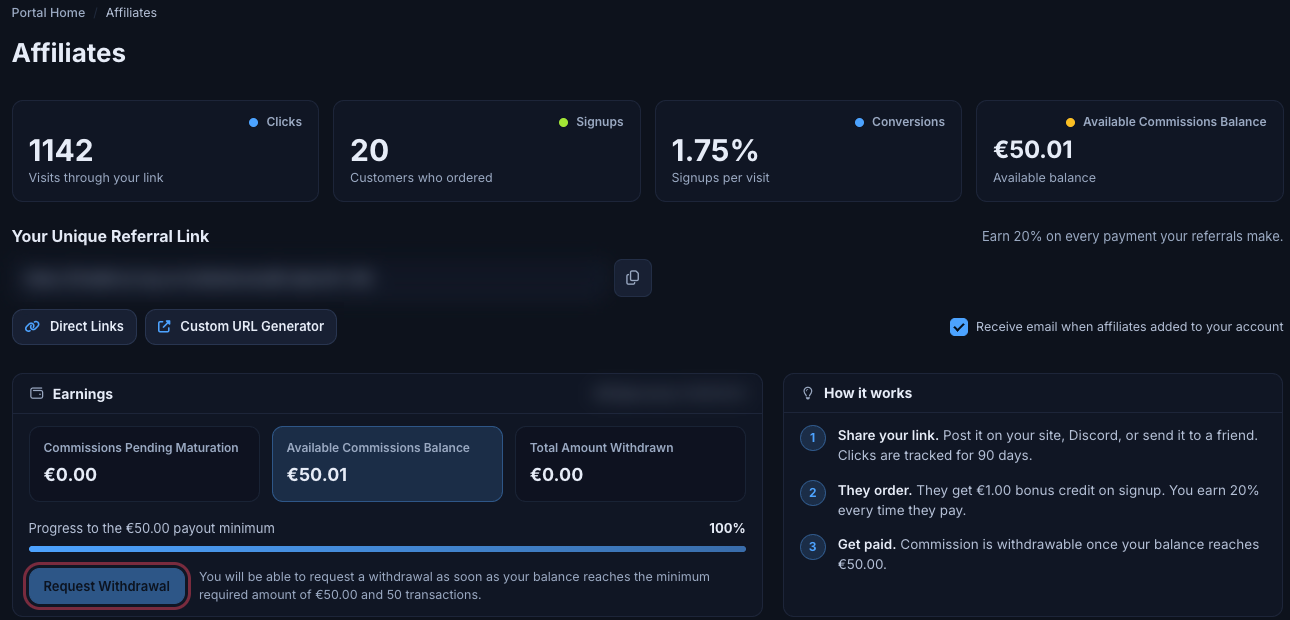The height and width of the screenshot is (620, 1290).
Task: Click the step 2 number badge
Action: 813,493
